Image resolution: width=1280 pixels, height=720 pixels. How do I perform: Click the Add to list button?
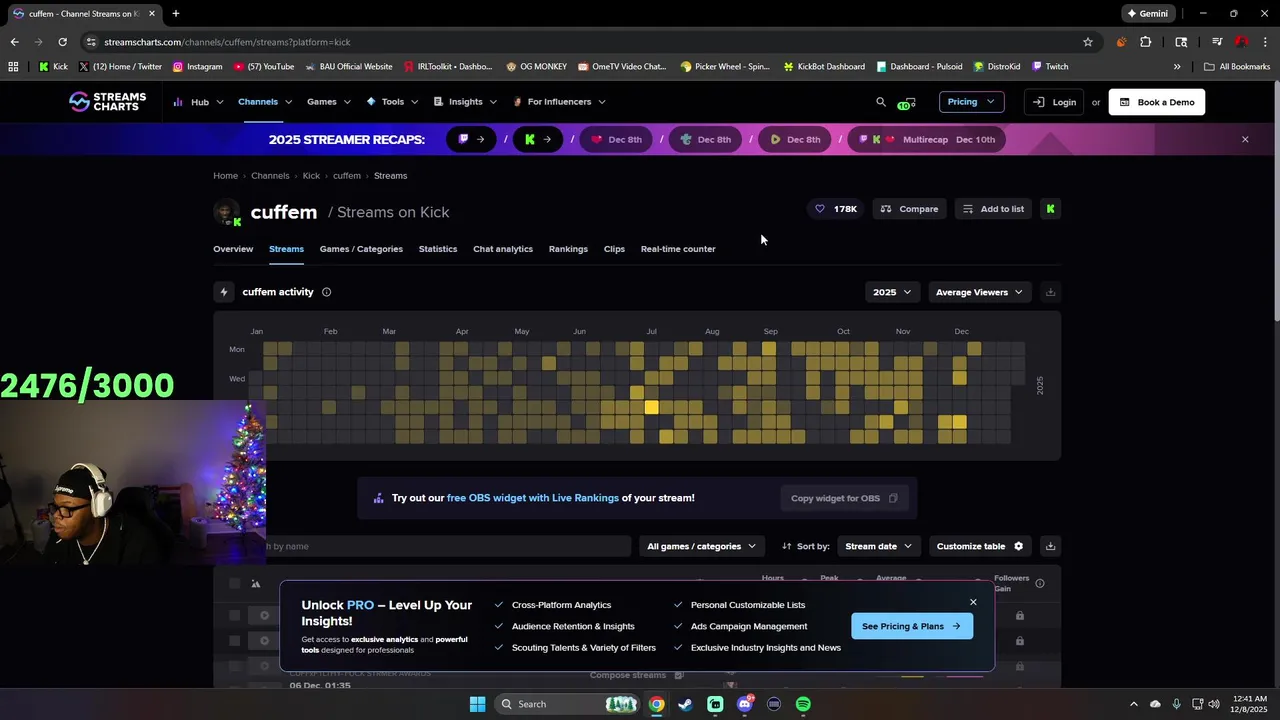(x=993, y=209)
